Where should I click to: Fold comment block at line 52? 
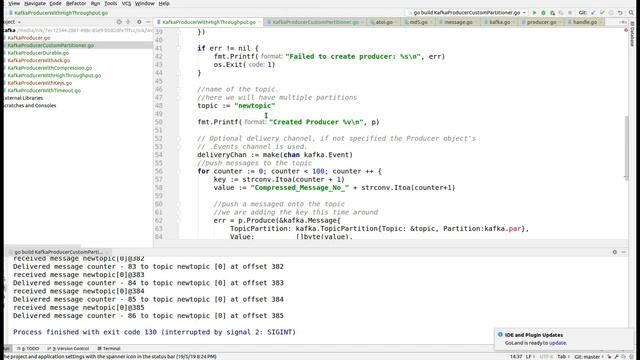pos(179,138)
